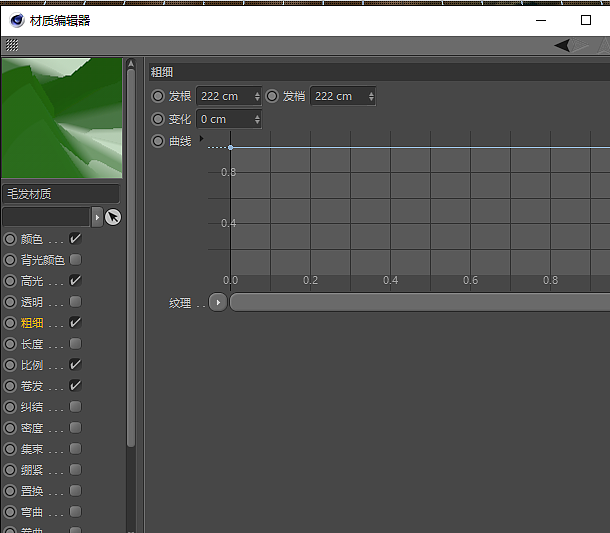Click the channel list vertical scrollbar thumb
610x533 pixels.
pos(131,258)
